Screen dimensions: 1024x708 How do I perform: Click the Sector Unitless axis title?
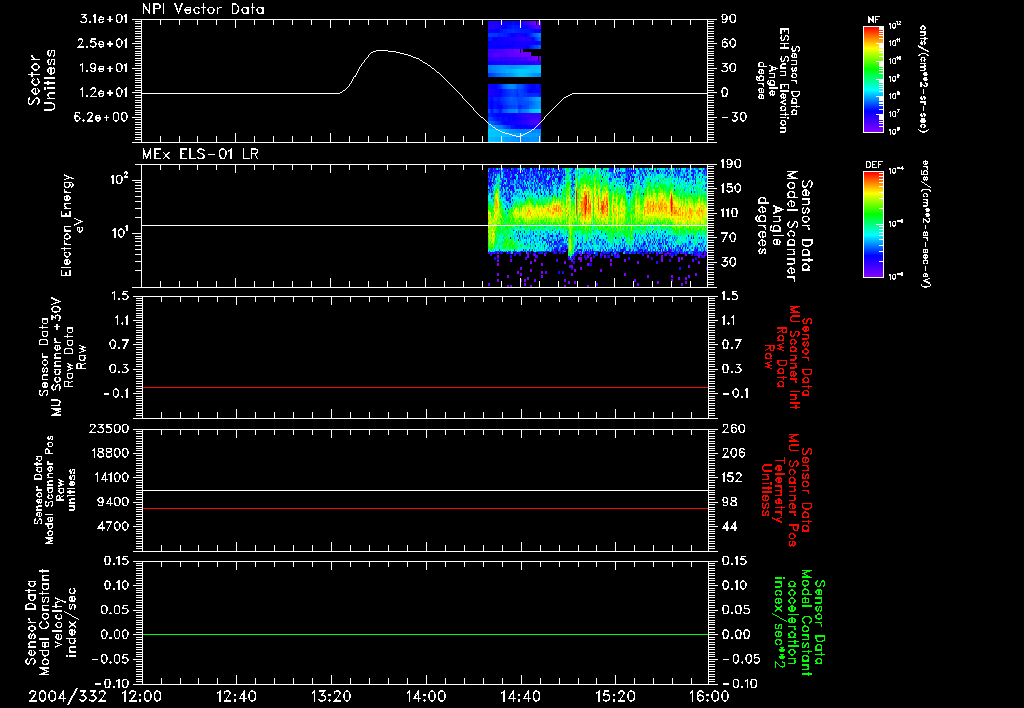click(x=42, y=80)
